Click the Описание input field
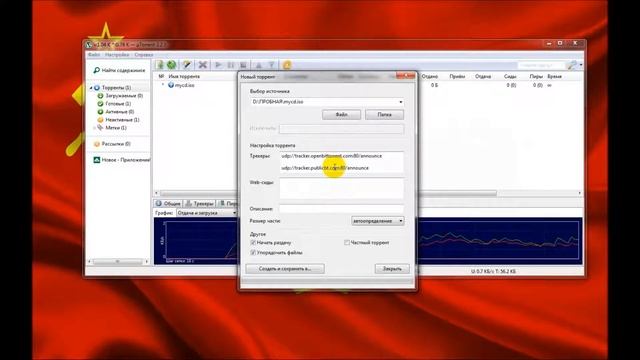 (342, 209)
